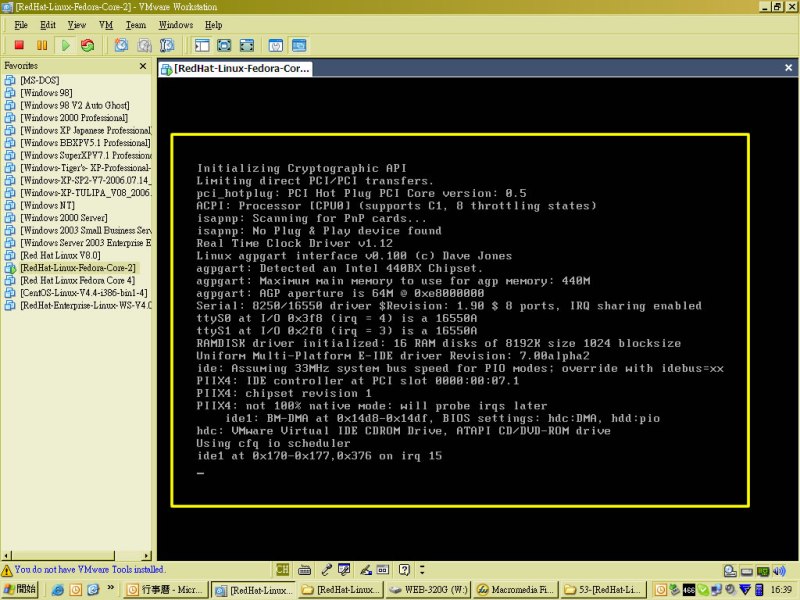The width and height of the screenshot is (800, 600).
Task: Launch Internet Explorer from quick launch
Action: (x=58, y=590)
